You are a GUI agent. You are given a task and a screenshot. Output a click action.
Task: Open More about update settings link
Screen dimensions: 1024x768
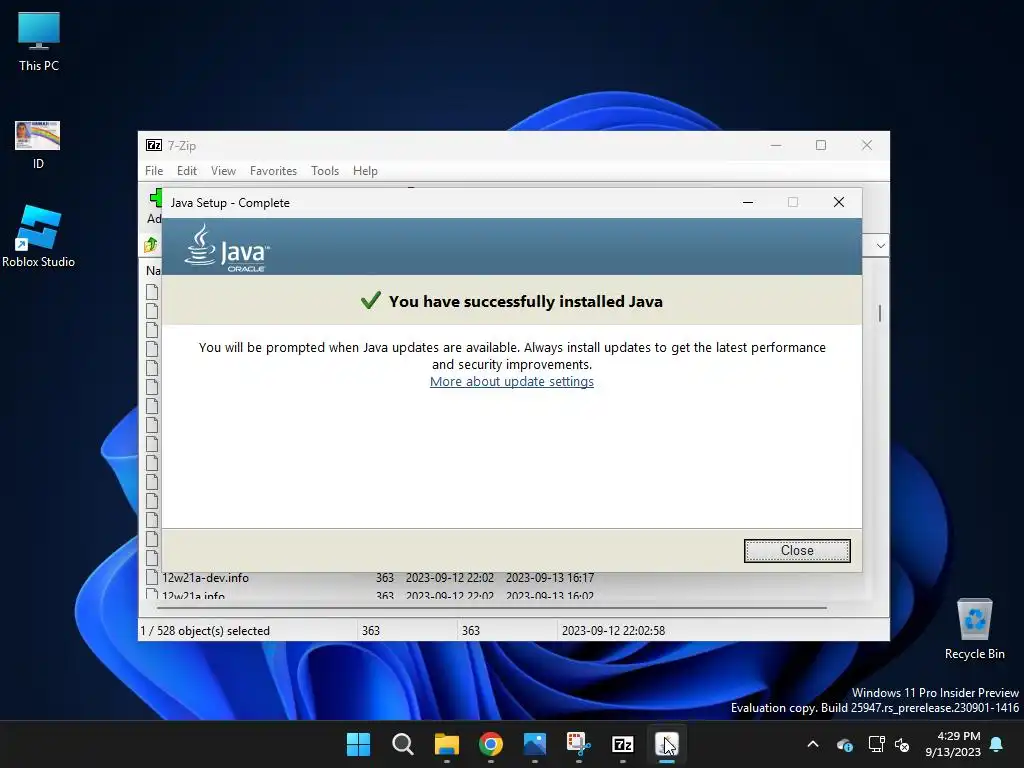pyautogui.click(x=511, y=381)
